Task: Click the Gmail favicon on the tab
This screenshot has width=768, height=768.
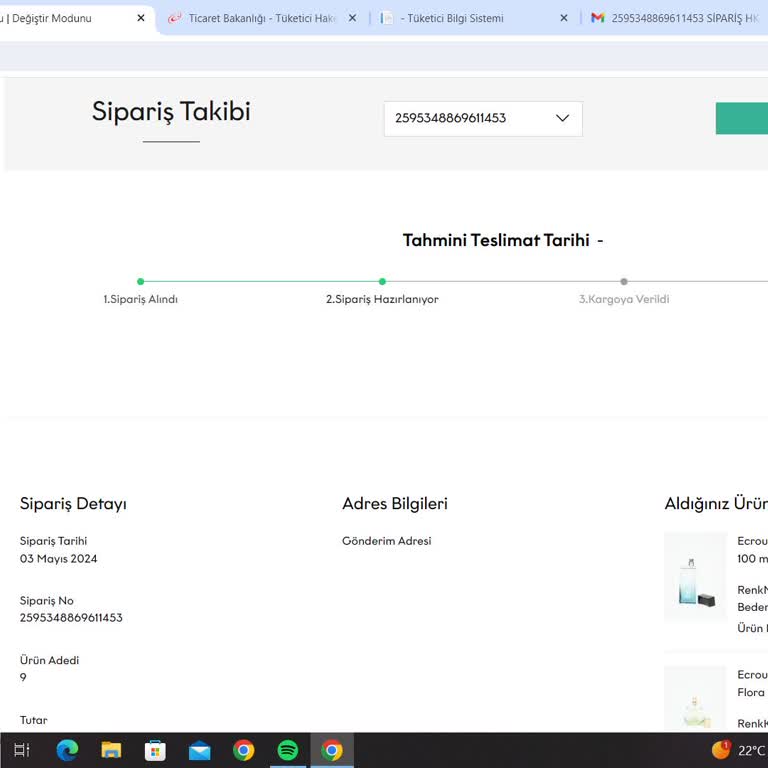Action: coord(598,18)
